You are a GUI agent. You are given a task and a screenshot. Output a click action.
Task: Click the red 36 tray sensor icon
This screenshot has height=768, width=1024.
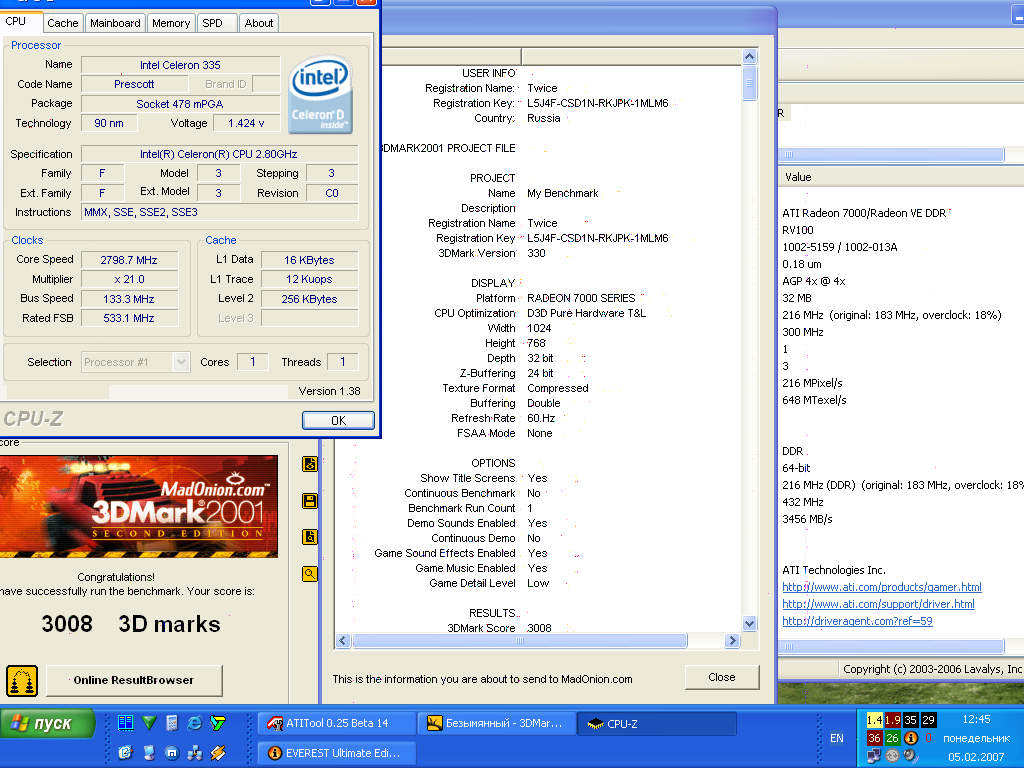click(x=874, y=738)
